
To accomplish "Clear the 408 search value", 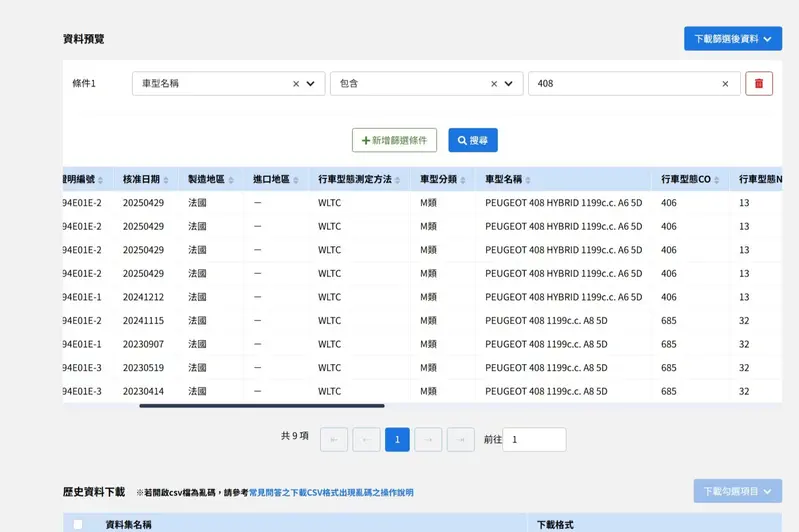I will [x=725, y=84].
